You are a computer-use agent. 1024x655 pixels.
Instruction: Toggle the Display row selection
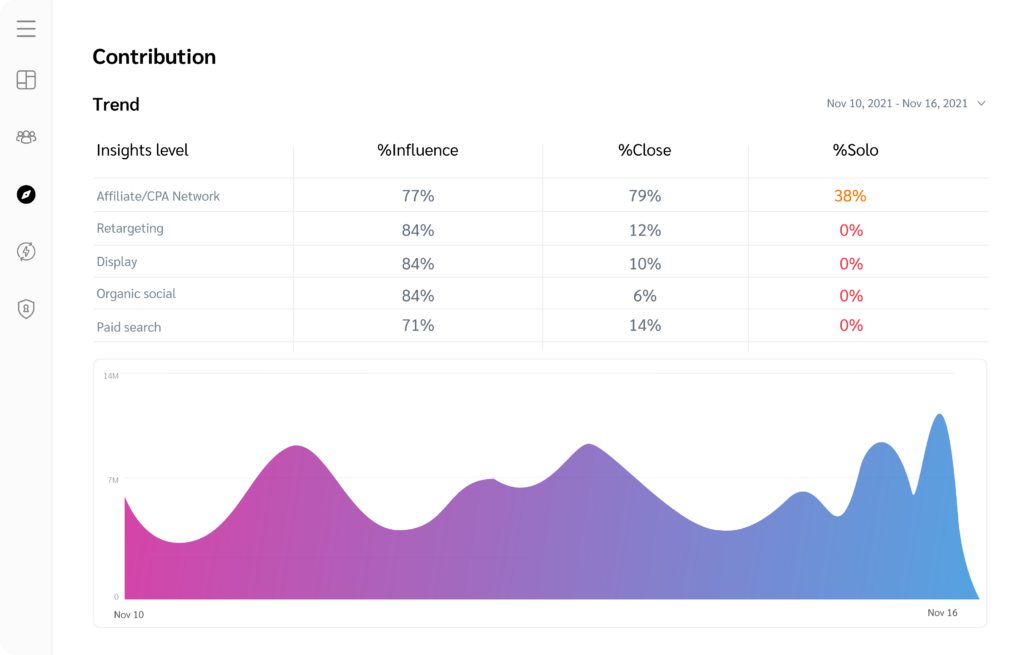[117, 261]
